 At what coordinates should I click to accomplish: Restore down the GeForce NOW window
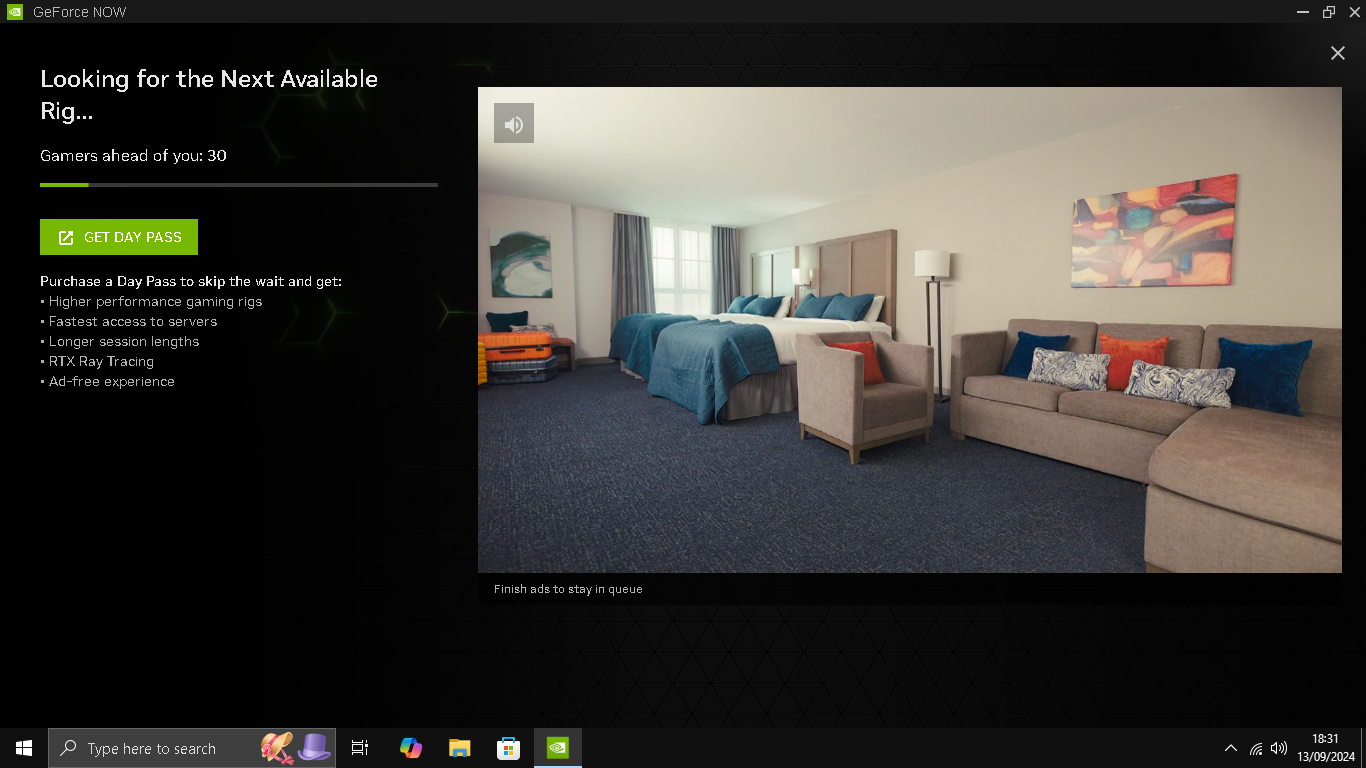coord(1328,12)
